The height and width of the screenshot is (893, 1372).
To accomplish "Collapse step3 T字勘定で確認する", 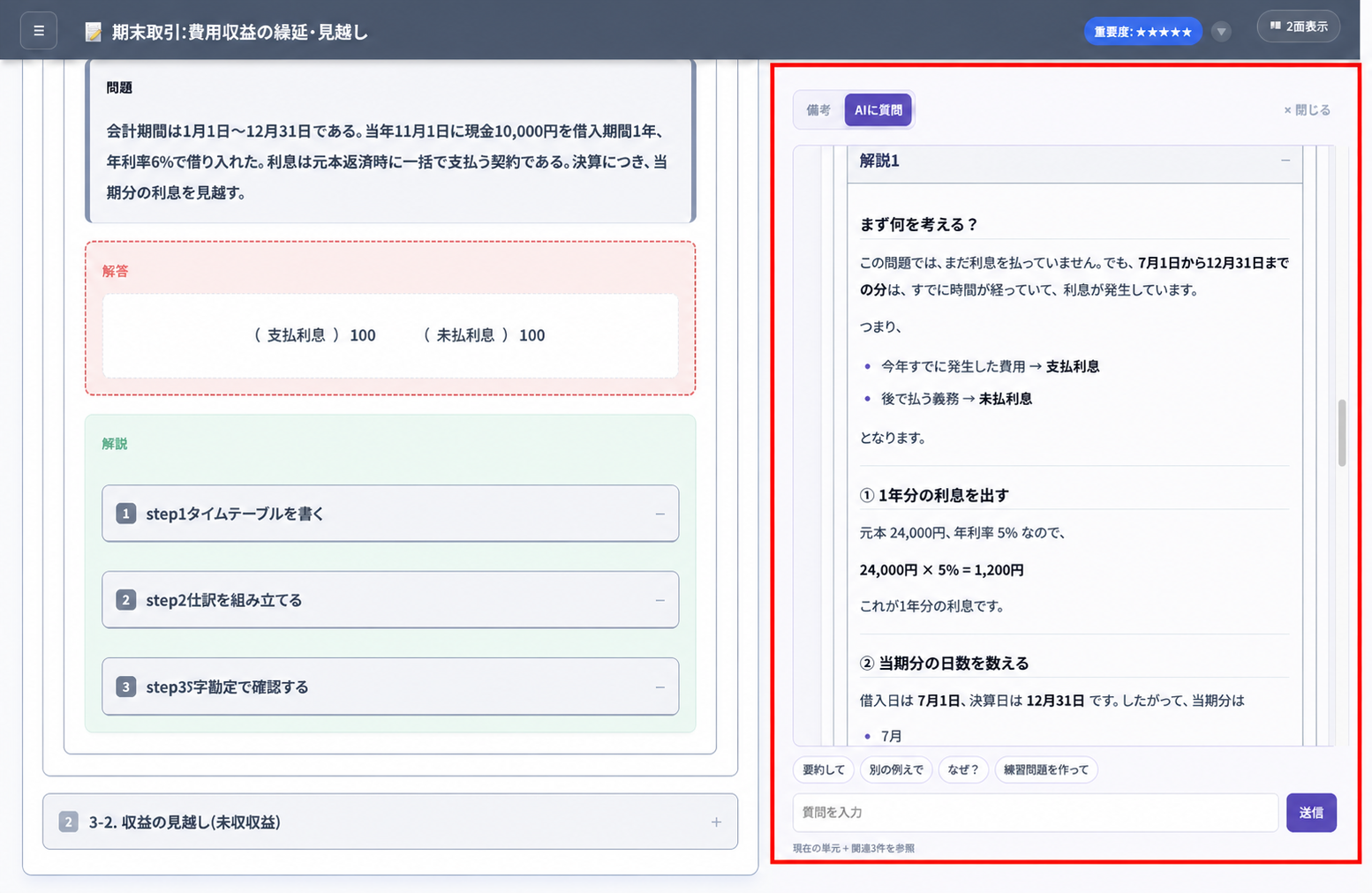I will (x=660, y=687).
